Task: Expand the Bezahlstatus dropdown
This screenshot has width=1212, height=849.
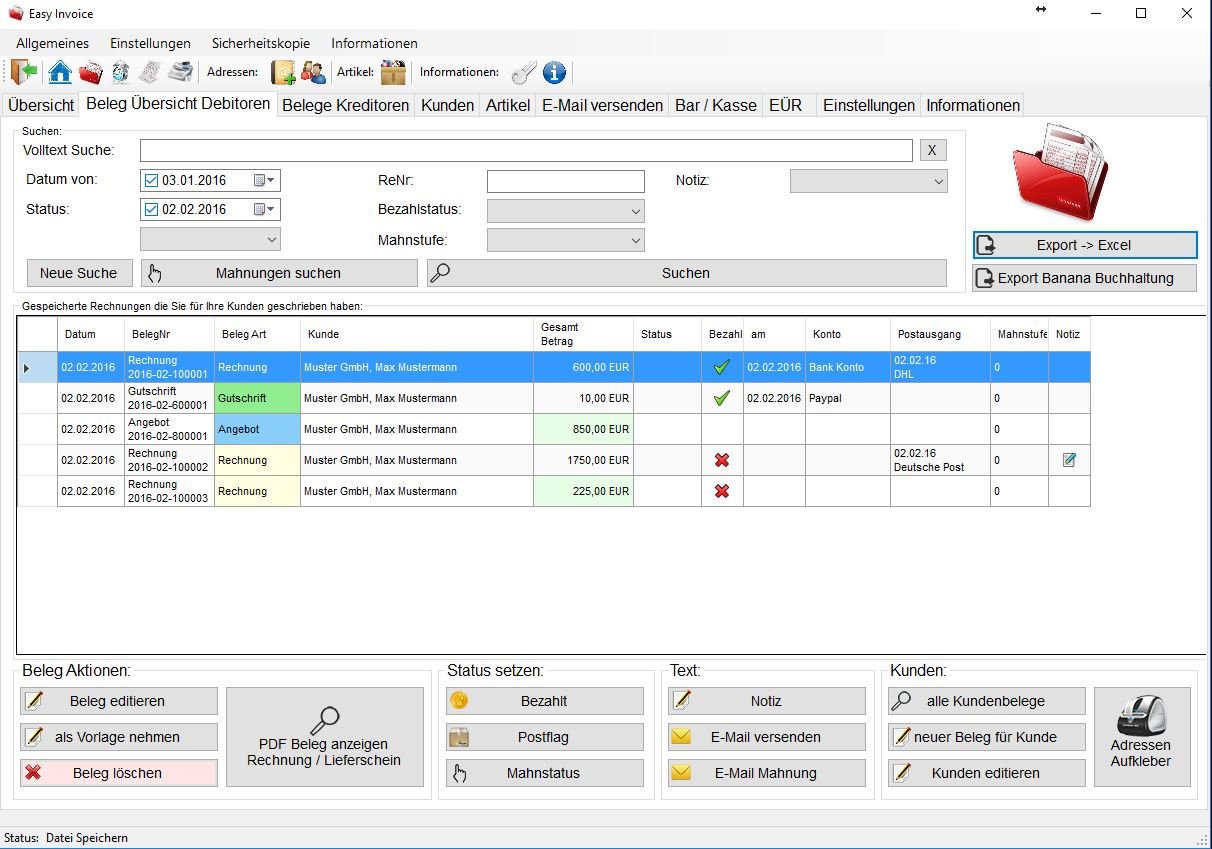Action: (566, 211)
